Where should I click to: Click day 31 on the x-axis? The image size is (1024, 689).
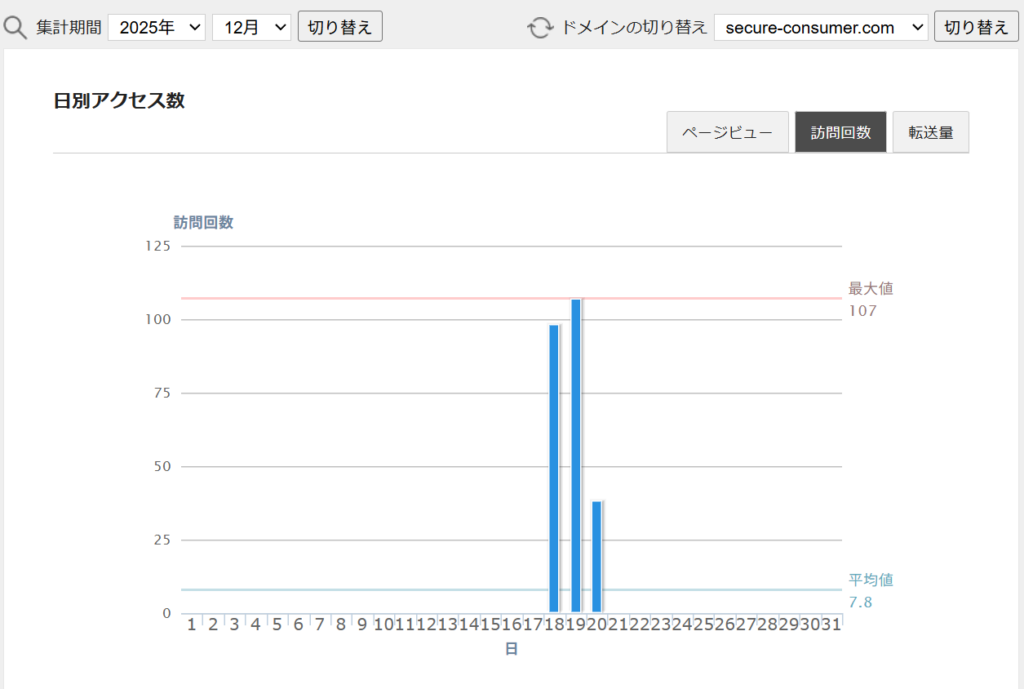[x=831, y=624]
